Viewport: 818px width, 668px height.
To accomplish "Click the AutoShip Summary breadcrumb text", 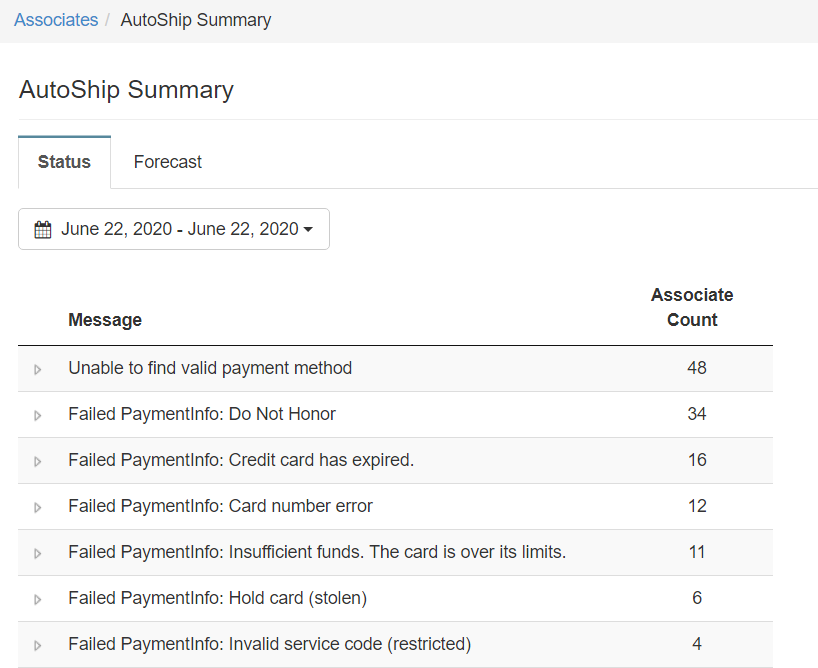I will (195, 20).
